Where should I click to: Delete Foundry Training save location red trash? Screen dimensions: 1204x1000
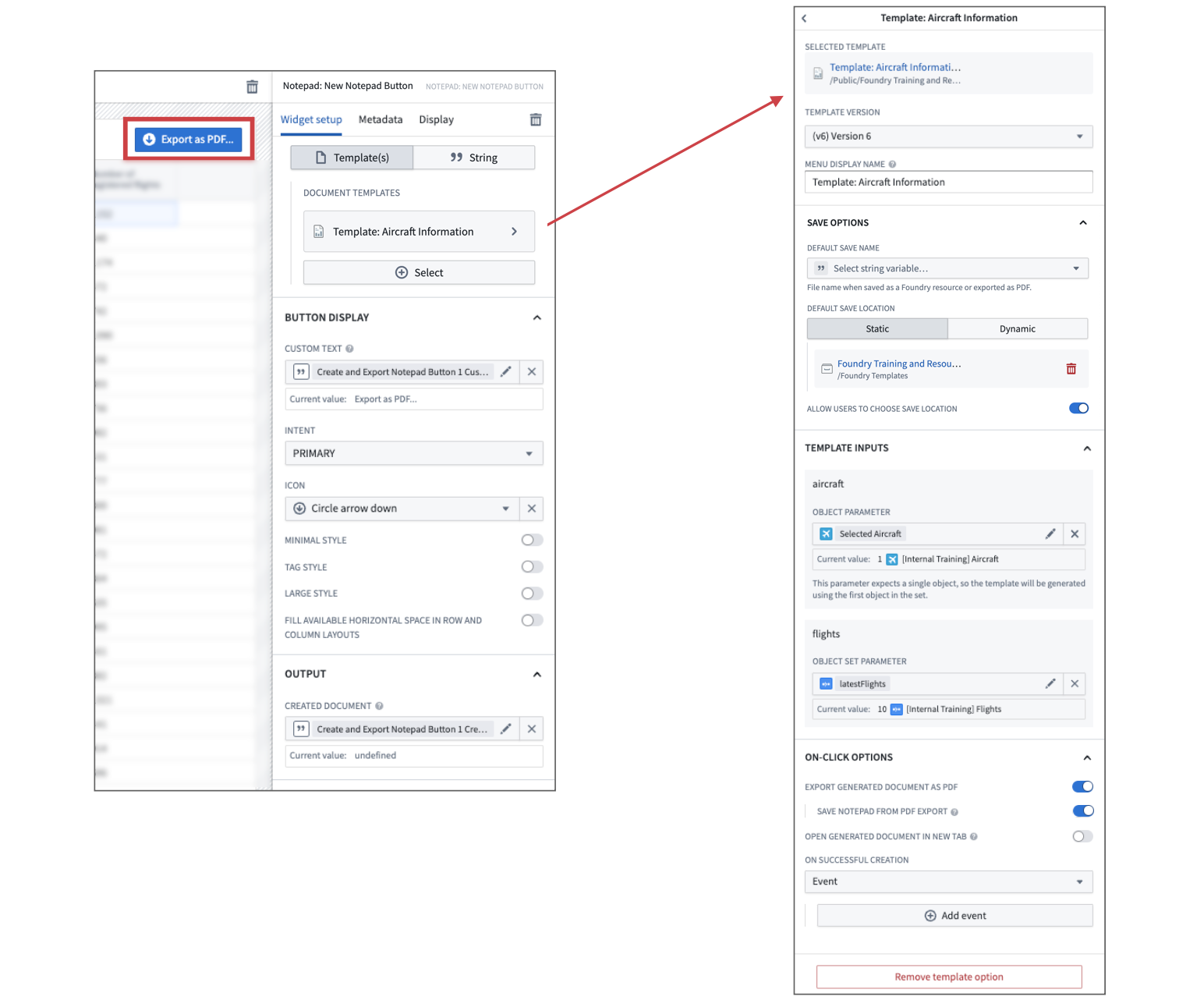click(x=1071, y=368)
